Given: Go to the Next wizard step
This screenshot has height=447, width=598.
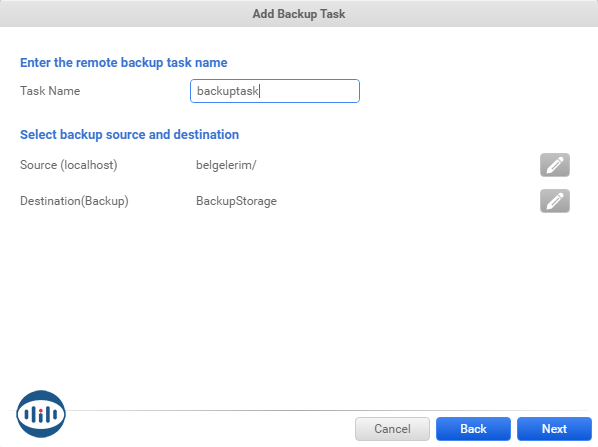Looking at the screenshot, I should tap(554, 429).
